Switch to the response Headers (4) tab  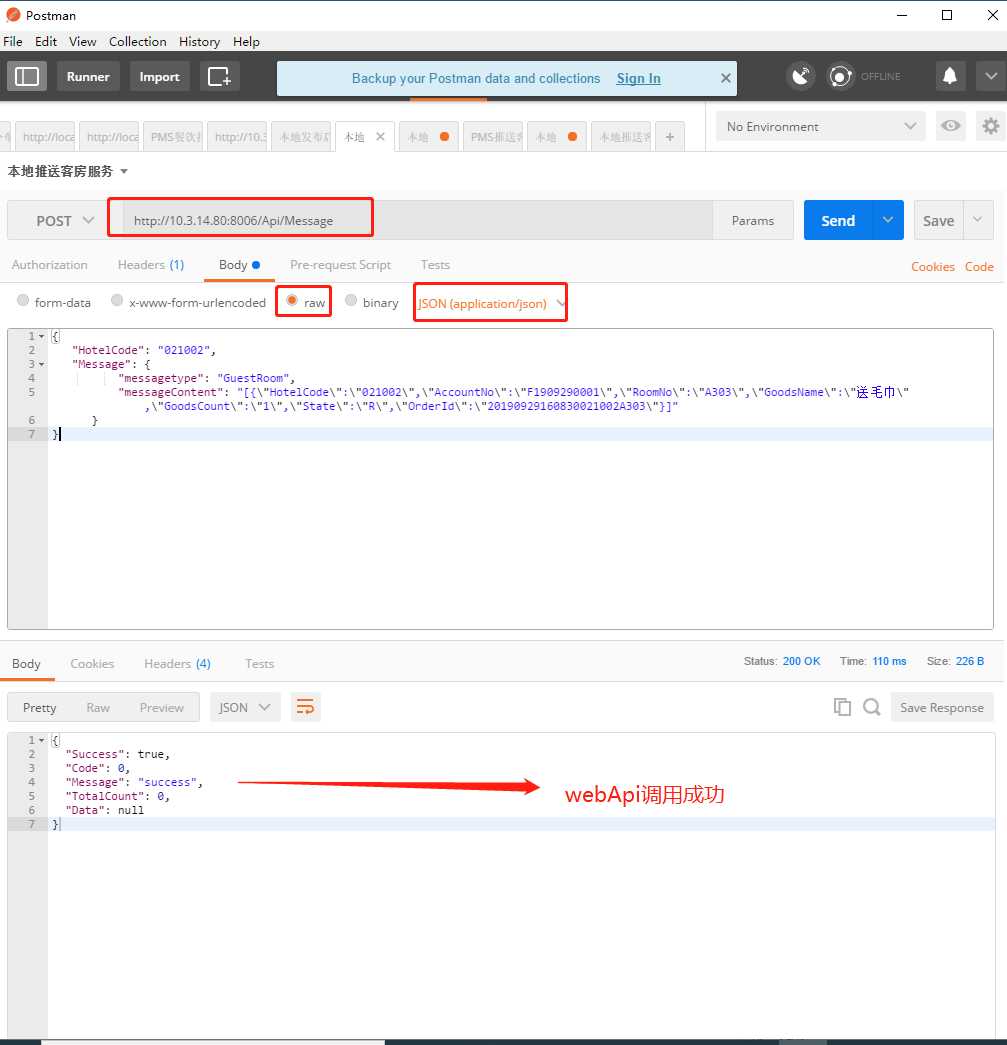(177, 664)
